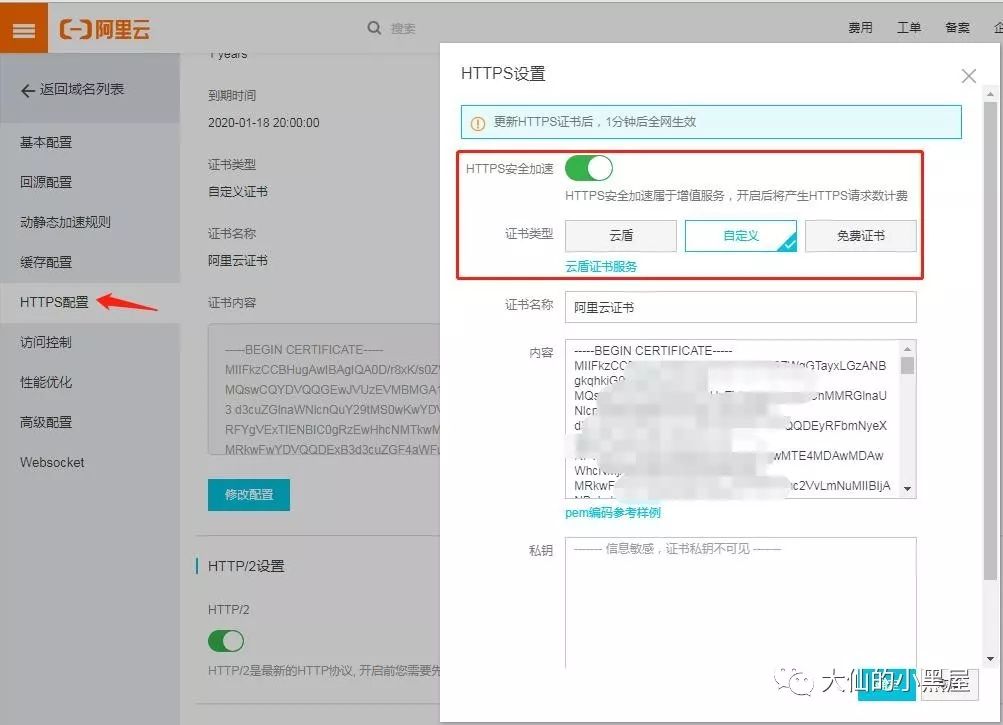Open pem编码参考样例 link
Viewport: 1003px width, 725px height.
point(613,513)
